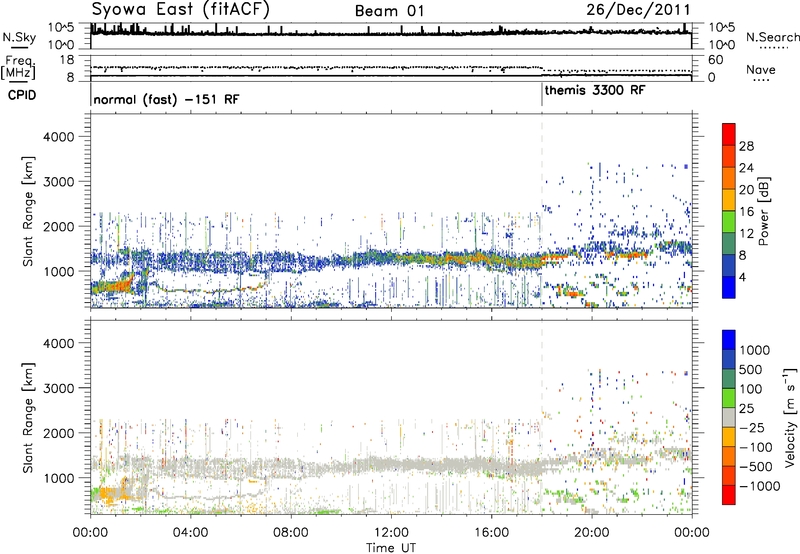Click the 'N.Search' legend label
The height and width of the screenshot is (554, 800).
[x=772, y=37]
